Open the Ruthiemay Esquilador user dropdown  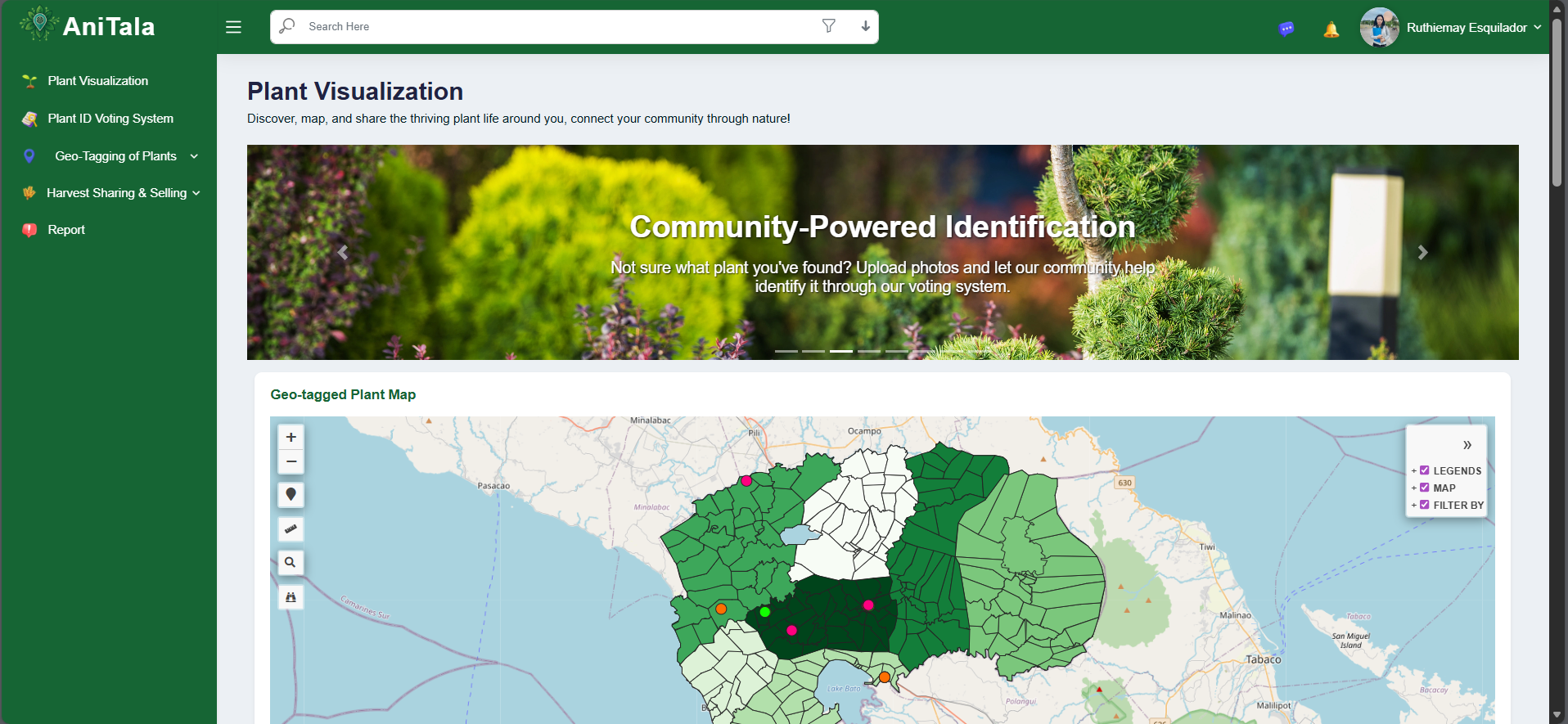pos(1466,28)
